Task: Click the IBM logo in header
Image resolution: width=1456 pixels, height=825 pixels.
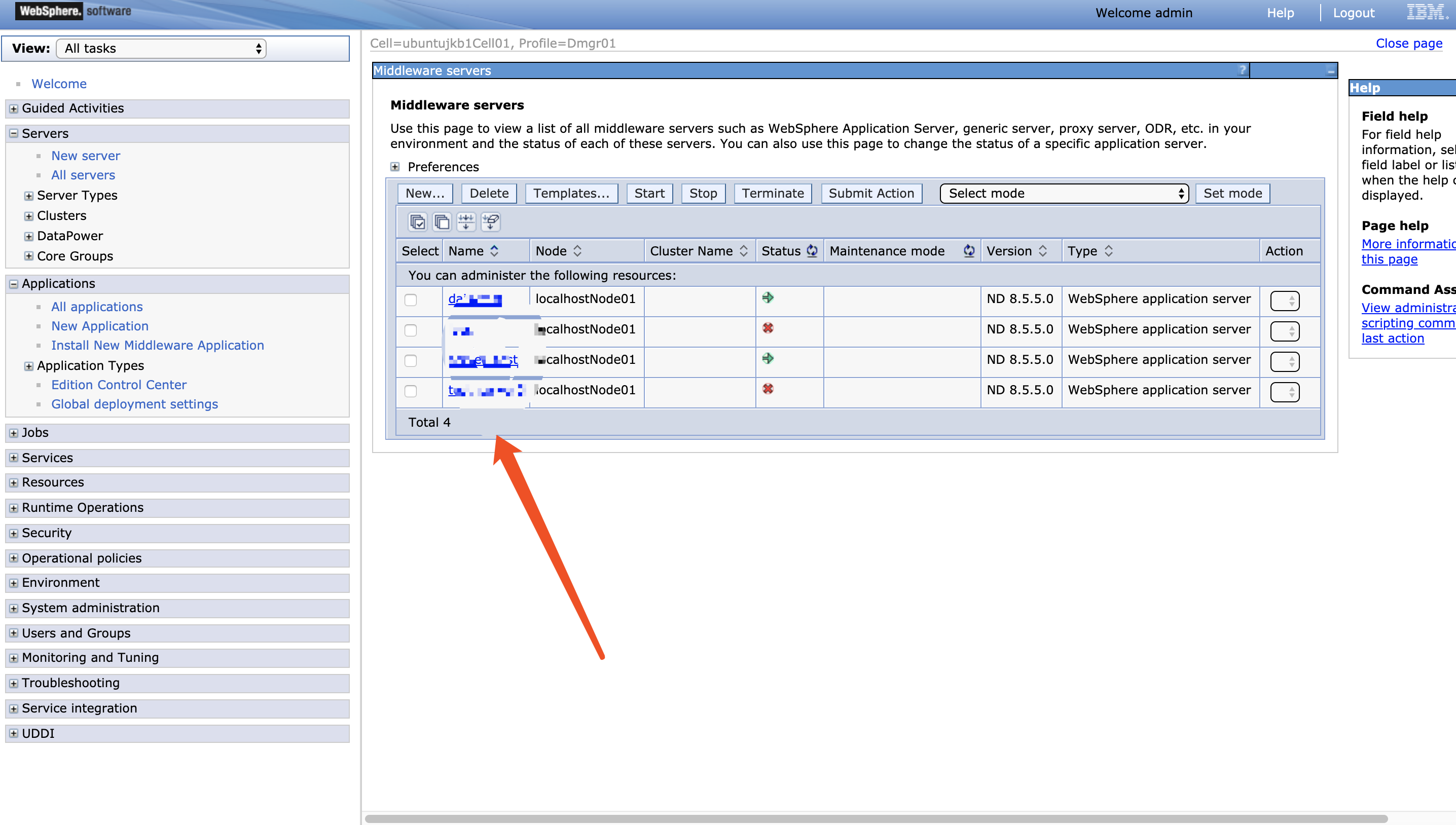Action: tap(1427, 12)
